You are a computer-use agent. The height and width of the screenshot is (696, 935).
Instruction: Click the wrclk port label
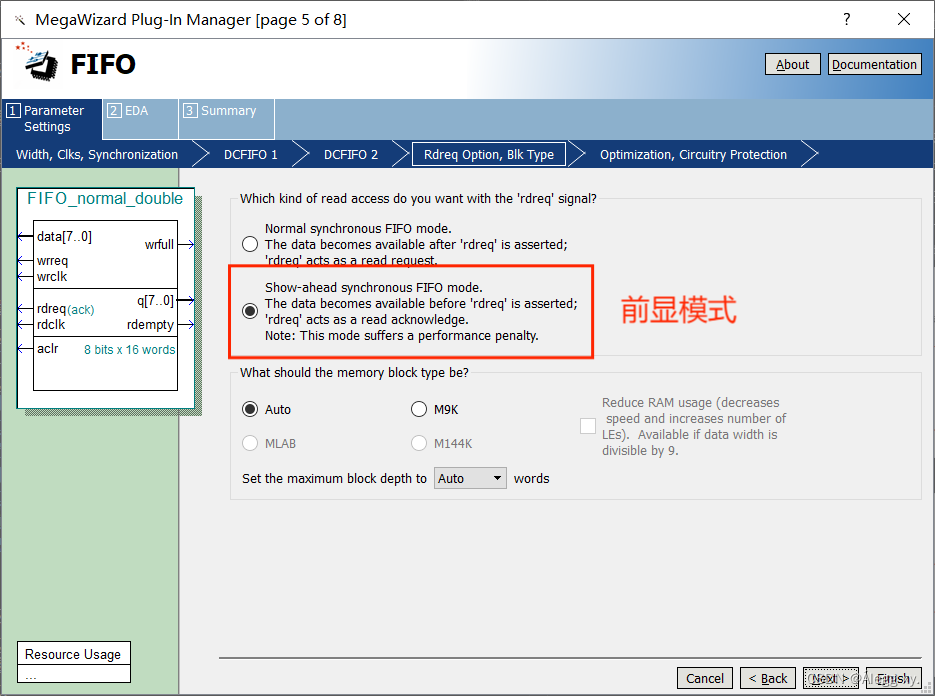point(52,277)
